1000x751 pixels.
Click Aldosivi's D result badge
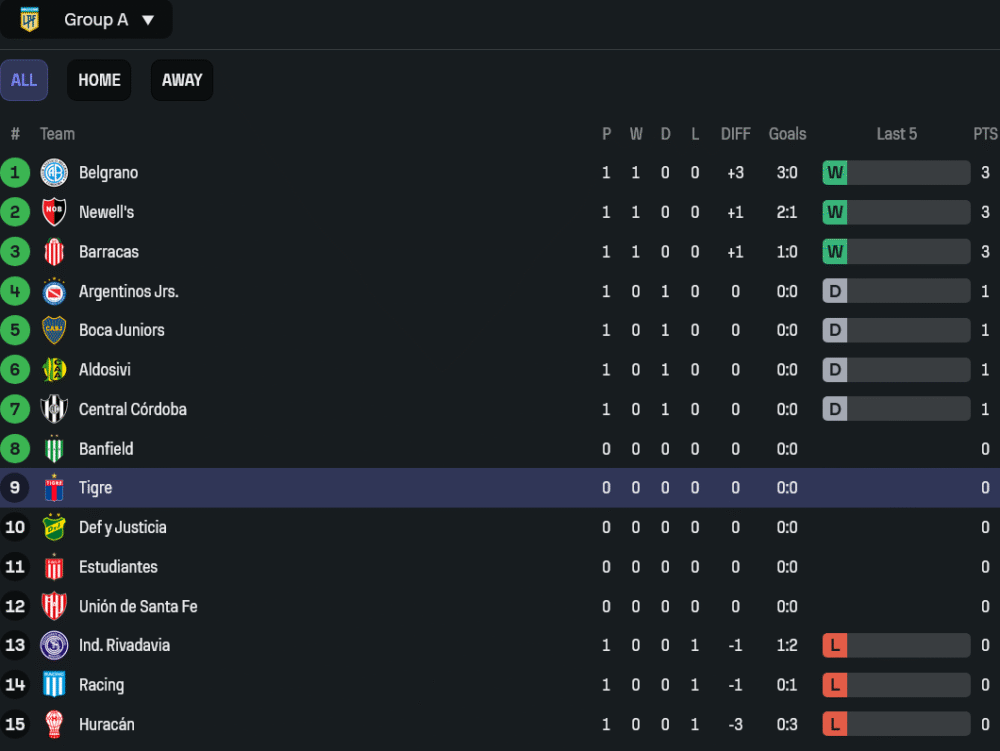[835, 370]
